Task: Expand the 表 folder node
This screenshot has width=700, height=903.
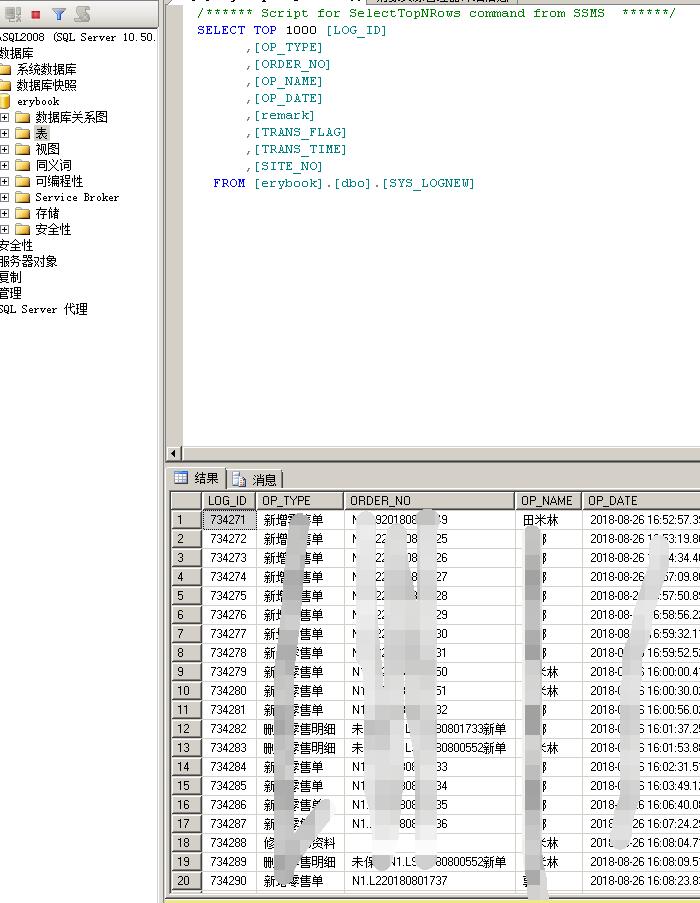Action: 5,134
